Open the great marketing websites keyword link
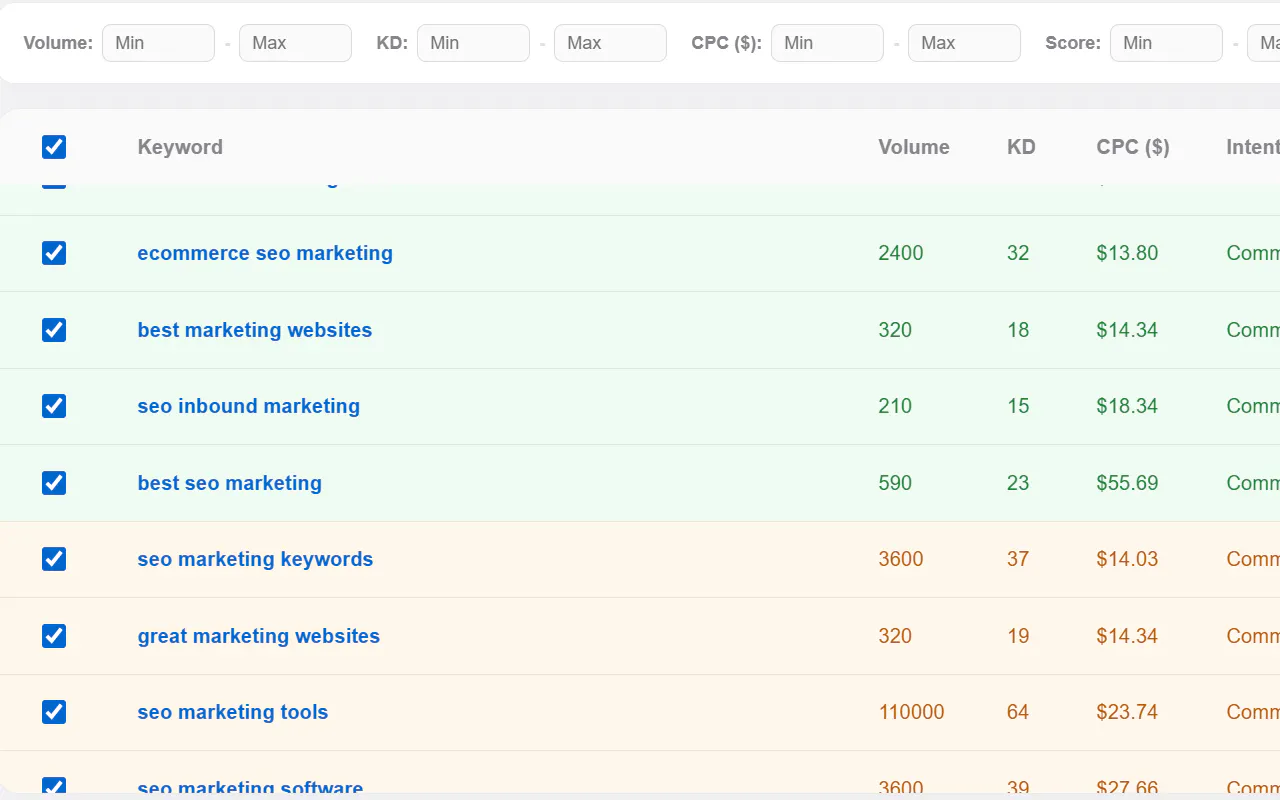This screenshot has width=1280, height=800. 259,636
